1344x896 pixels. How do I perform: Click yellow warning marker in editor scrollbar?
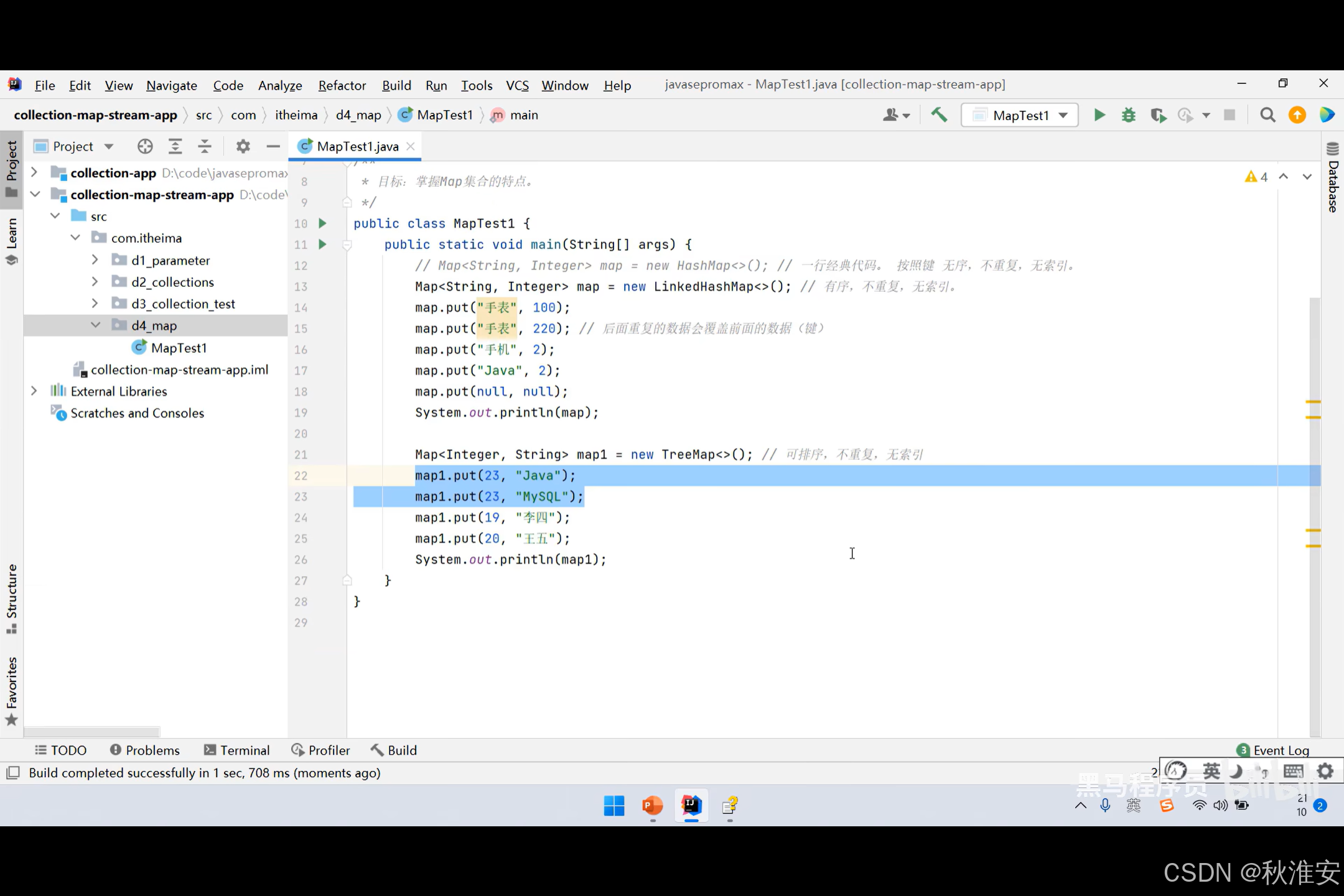[x=1313, y=402]
